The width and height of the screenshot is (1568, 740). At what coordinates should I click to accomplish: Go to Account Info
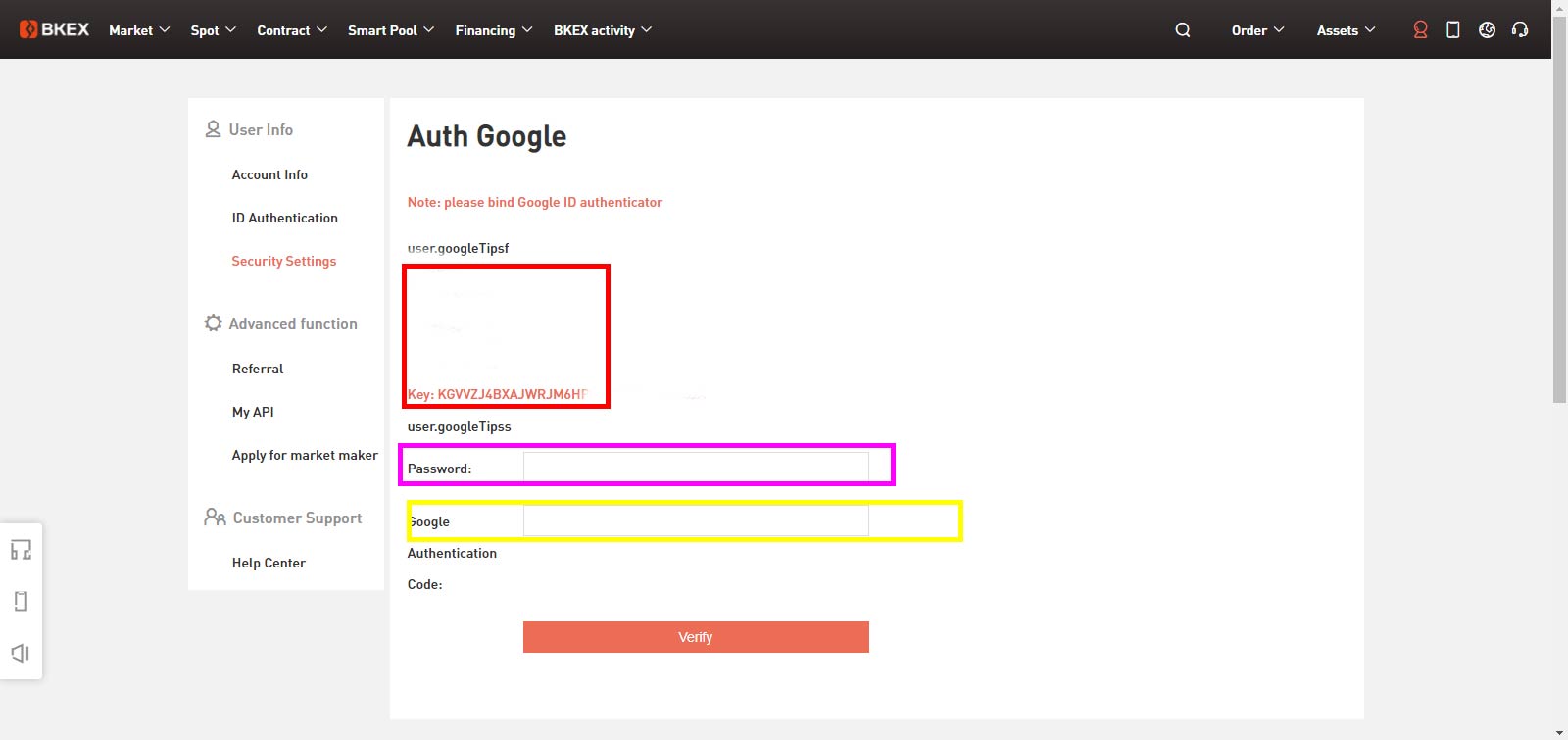[269, 174]
